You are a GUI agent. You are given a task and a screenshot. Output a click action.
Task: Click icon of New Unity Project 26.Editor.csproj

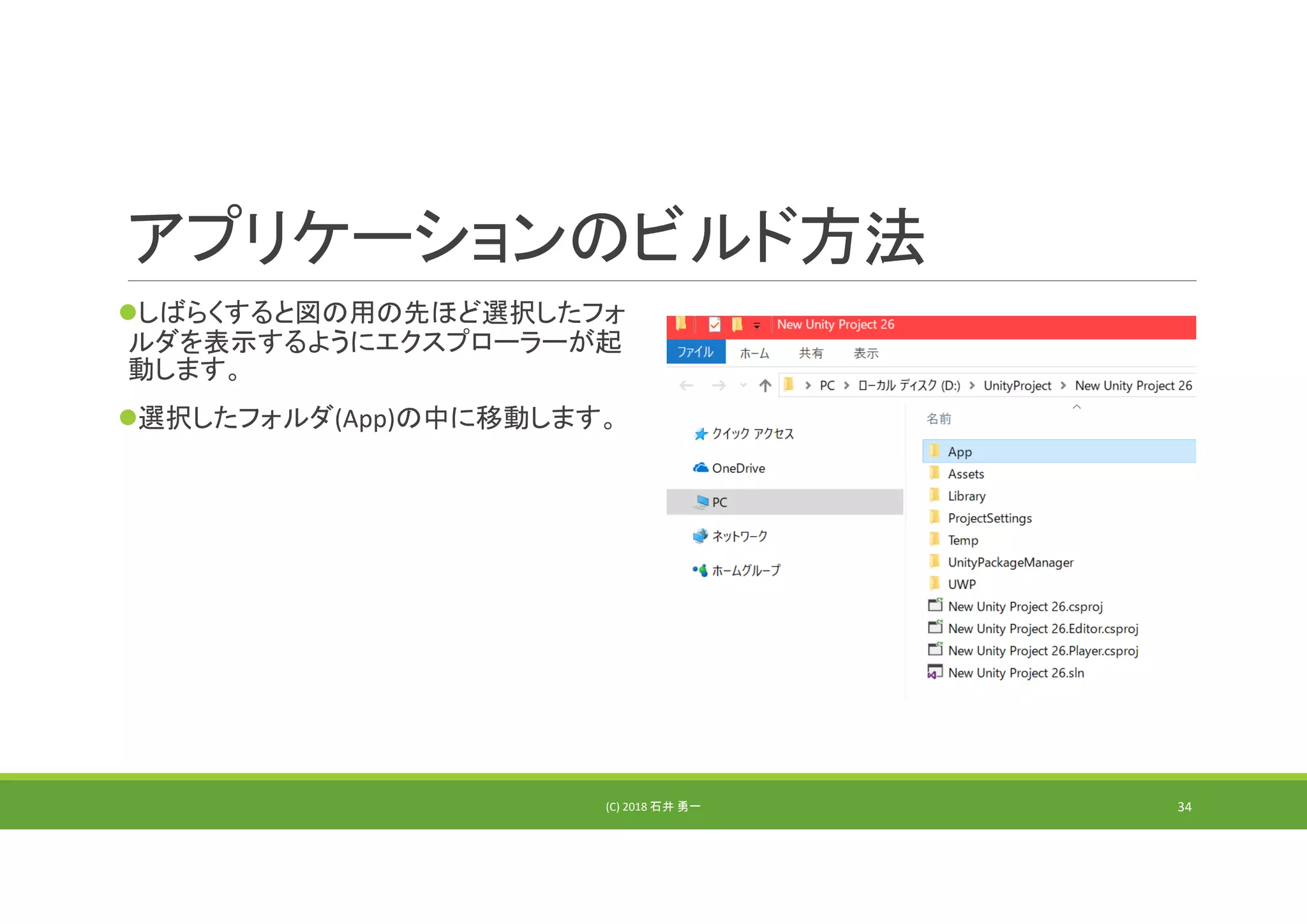[x=936, y=627]
